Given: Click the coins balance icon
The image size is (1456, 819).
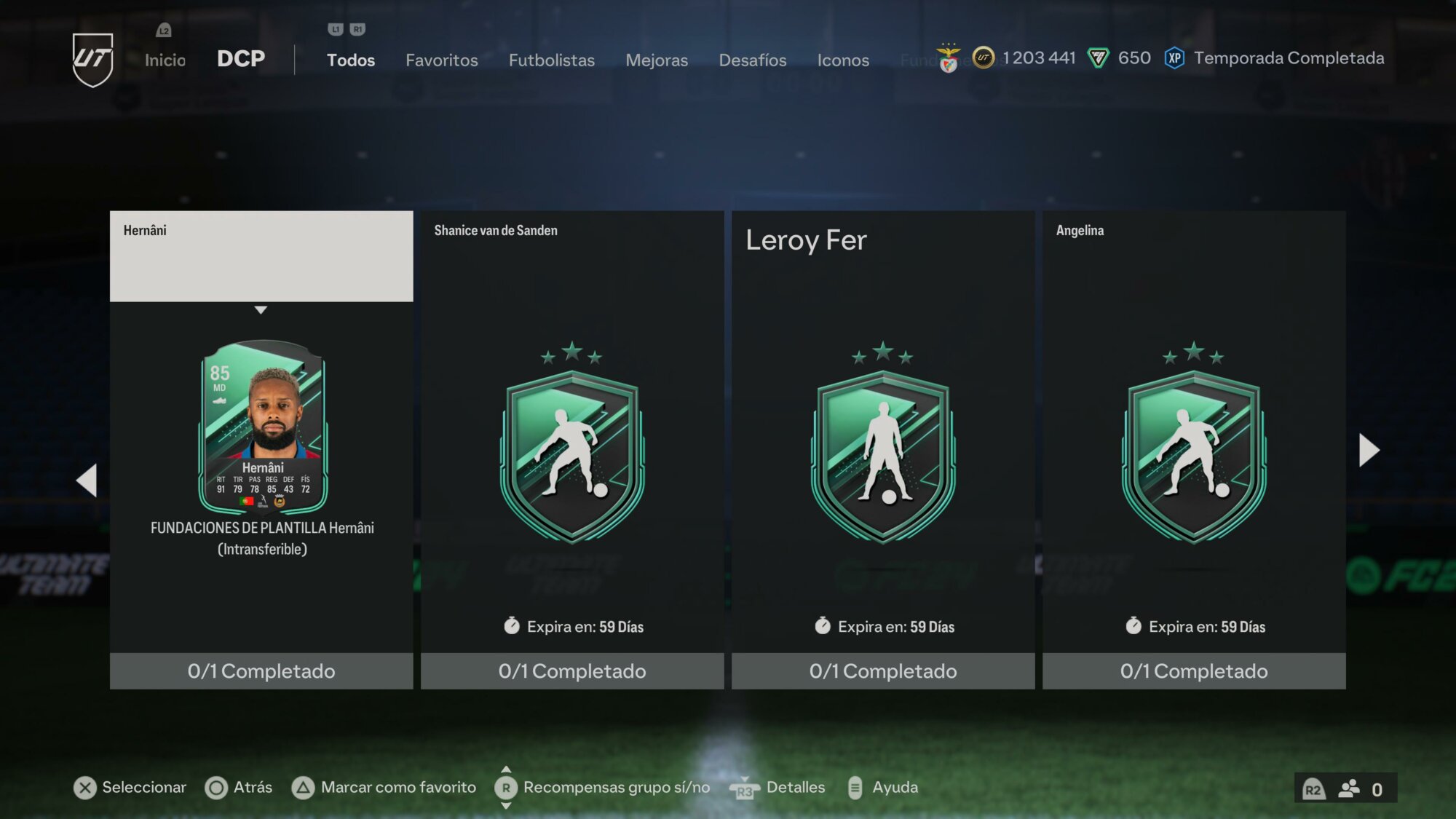Looking at the screenshot, I should pos(983,58).
